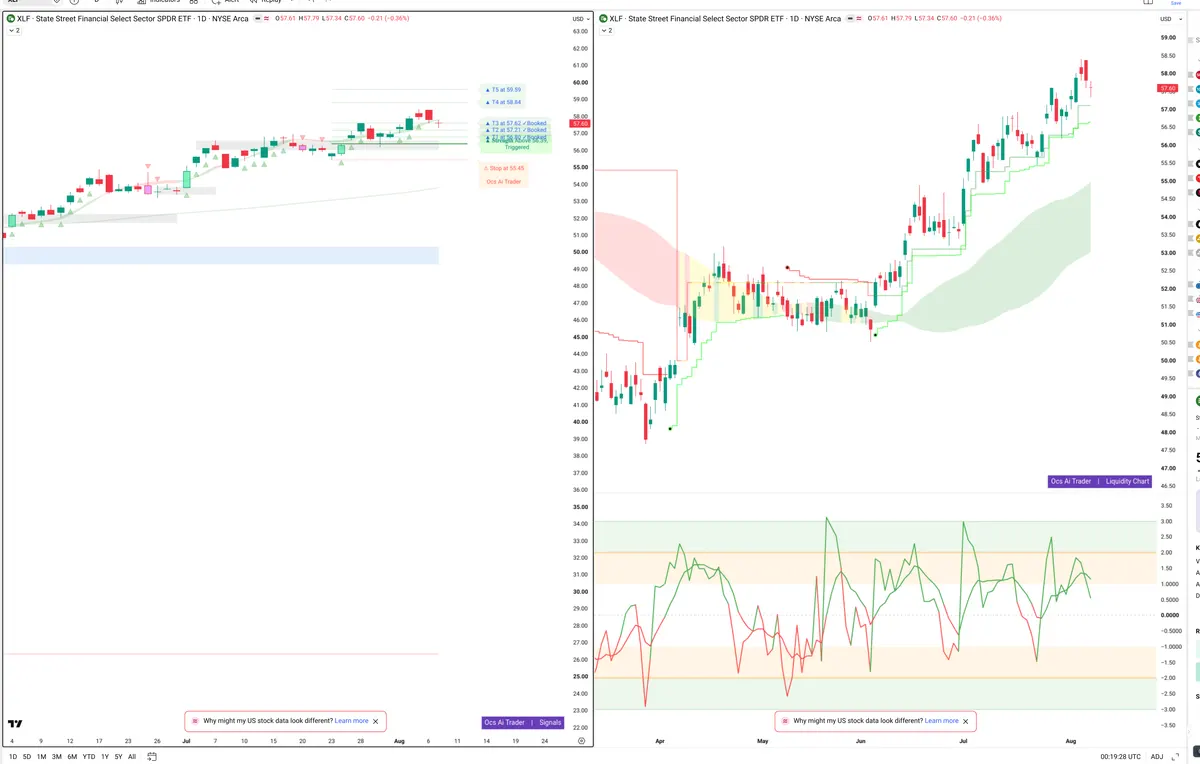The image size is (1200, 764).
Task: Open the go-to-date calendar icon
Action: coord(150,757)
